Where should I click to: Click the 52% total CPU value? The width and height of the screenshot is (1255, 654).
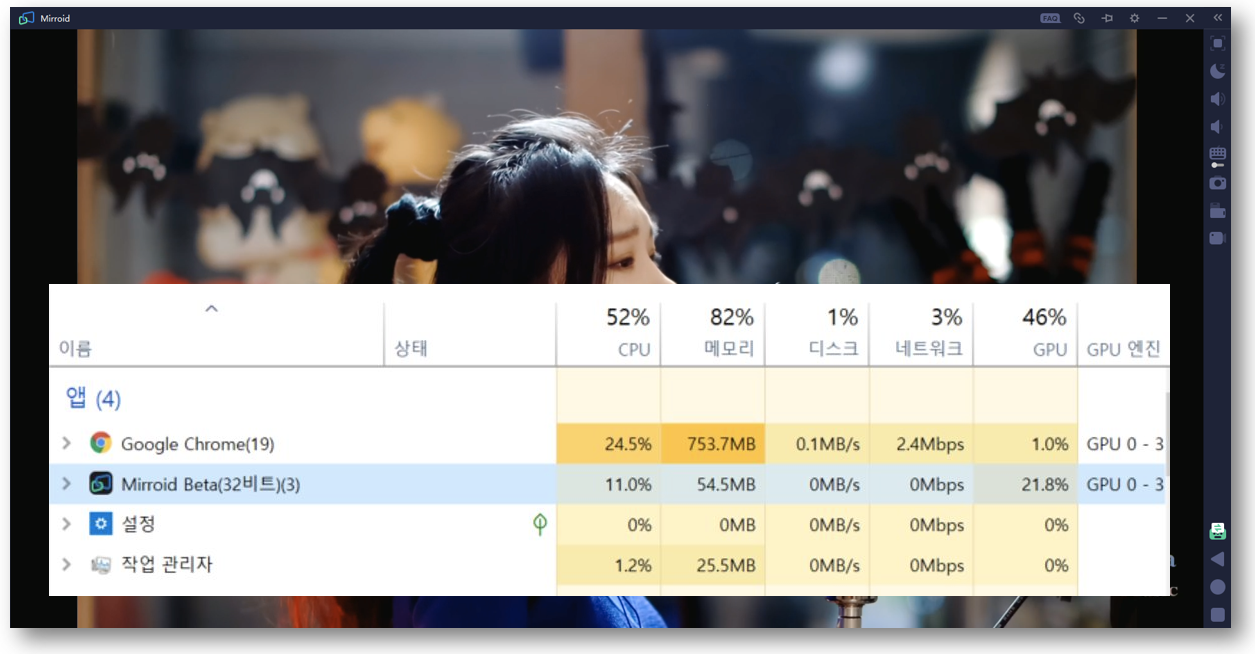pyautogui.click(x=628, y=317)
